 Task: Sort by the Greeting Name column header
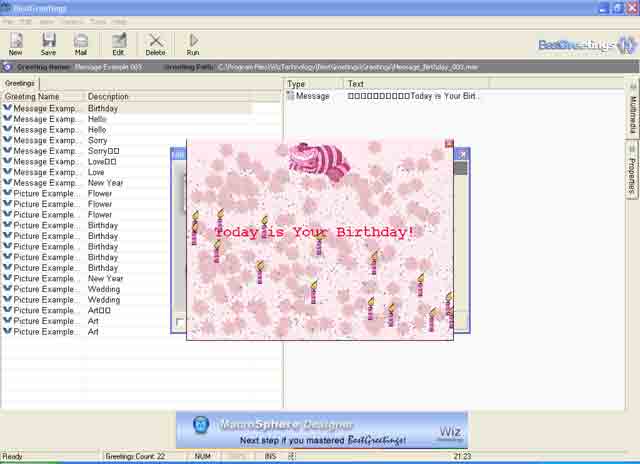tap(42, 96)
